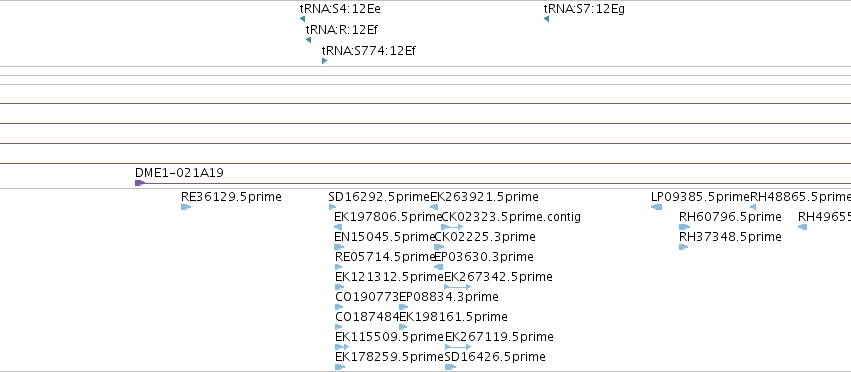Select the EK267342.5prime spliced EST glyph

[458, 287]
